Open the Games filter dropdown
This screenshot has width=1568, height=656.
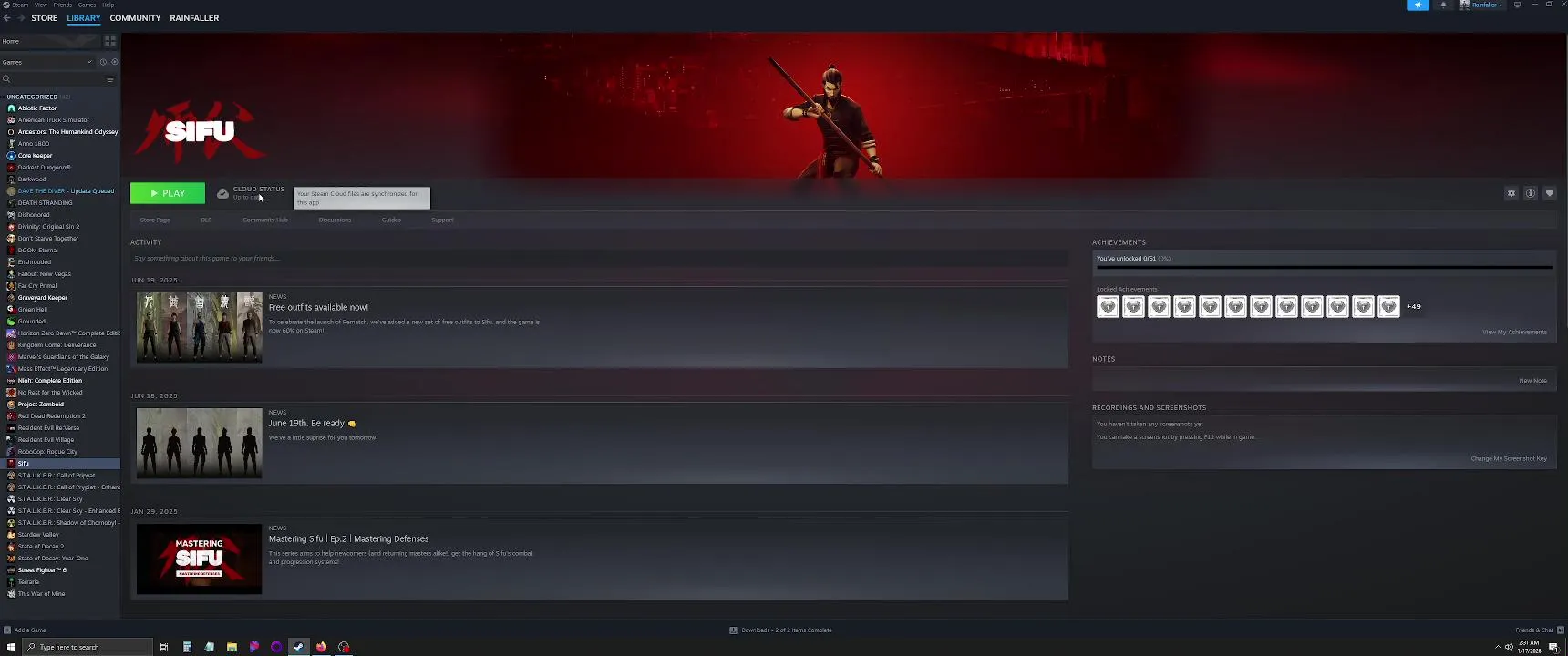[x=47, y=62]
